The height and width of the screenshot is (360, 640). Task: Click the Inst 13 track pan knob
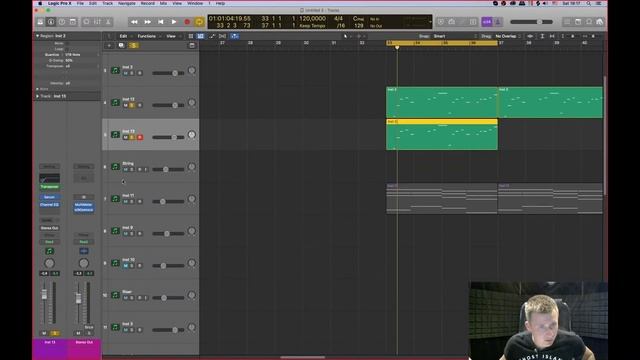pos(191,135)
